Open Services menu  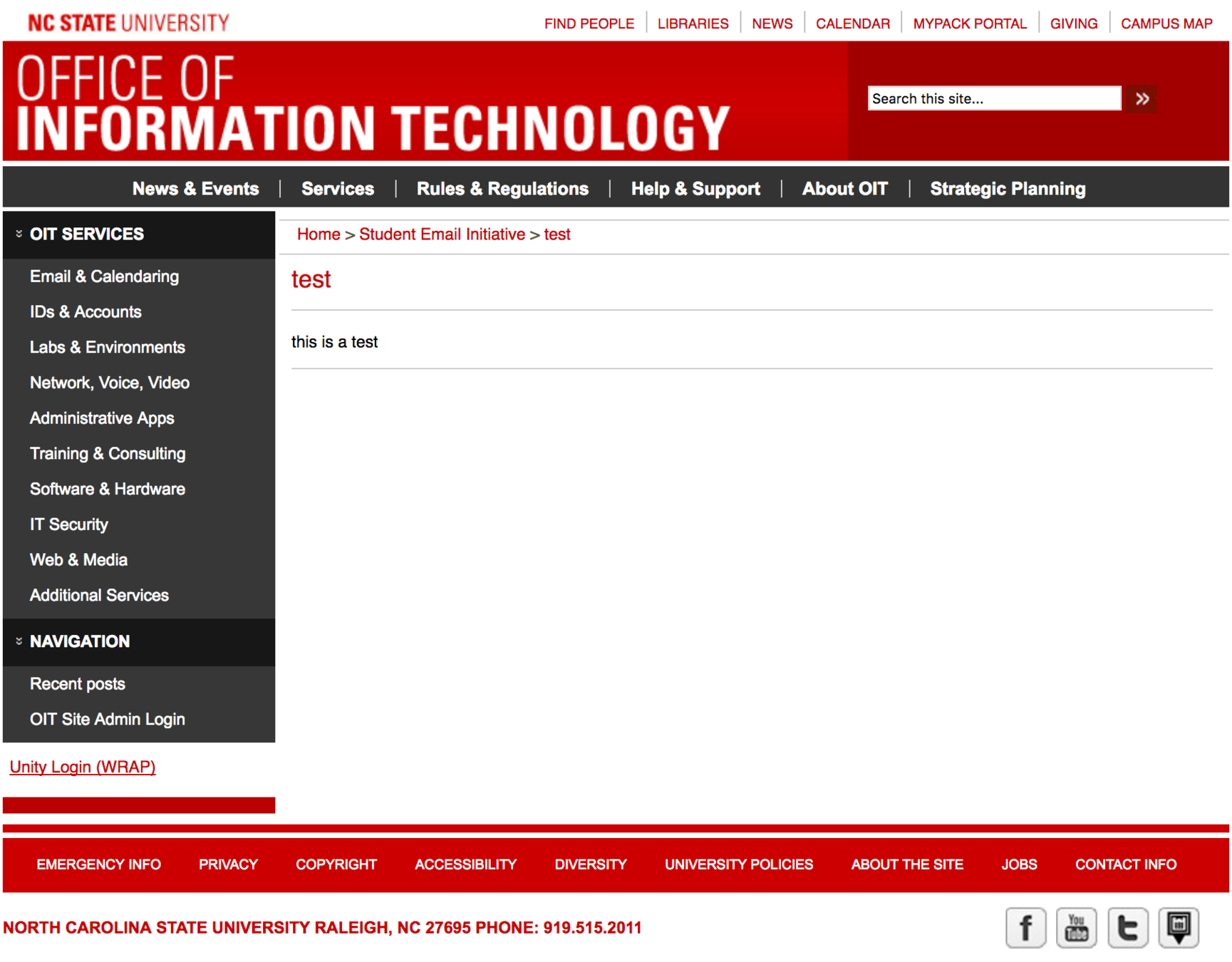pyautogui.click(x=338, y=189)
